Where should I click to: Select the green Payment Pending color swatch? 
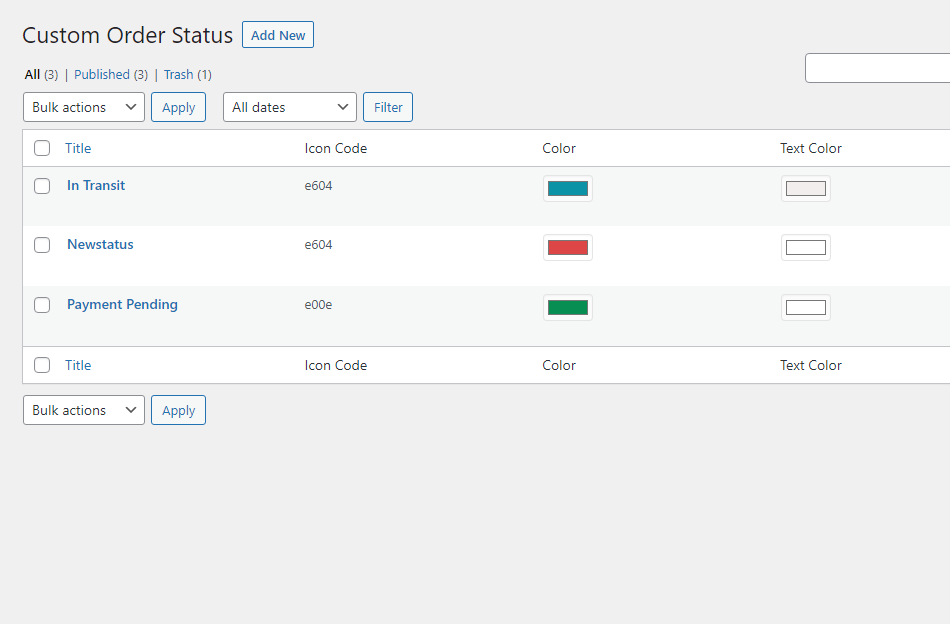click(x=567, y=307)
